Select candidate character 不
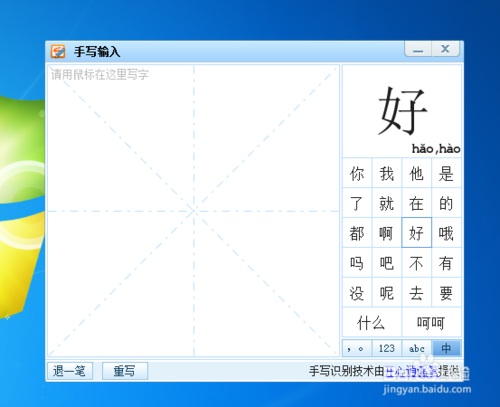The image size is (500, 407). [x=417, y=263]
